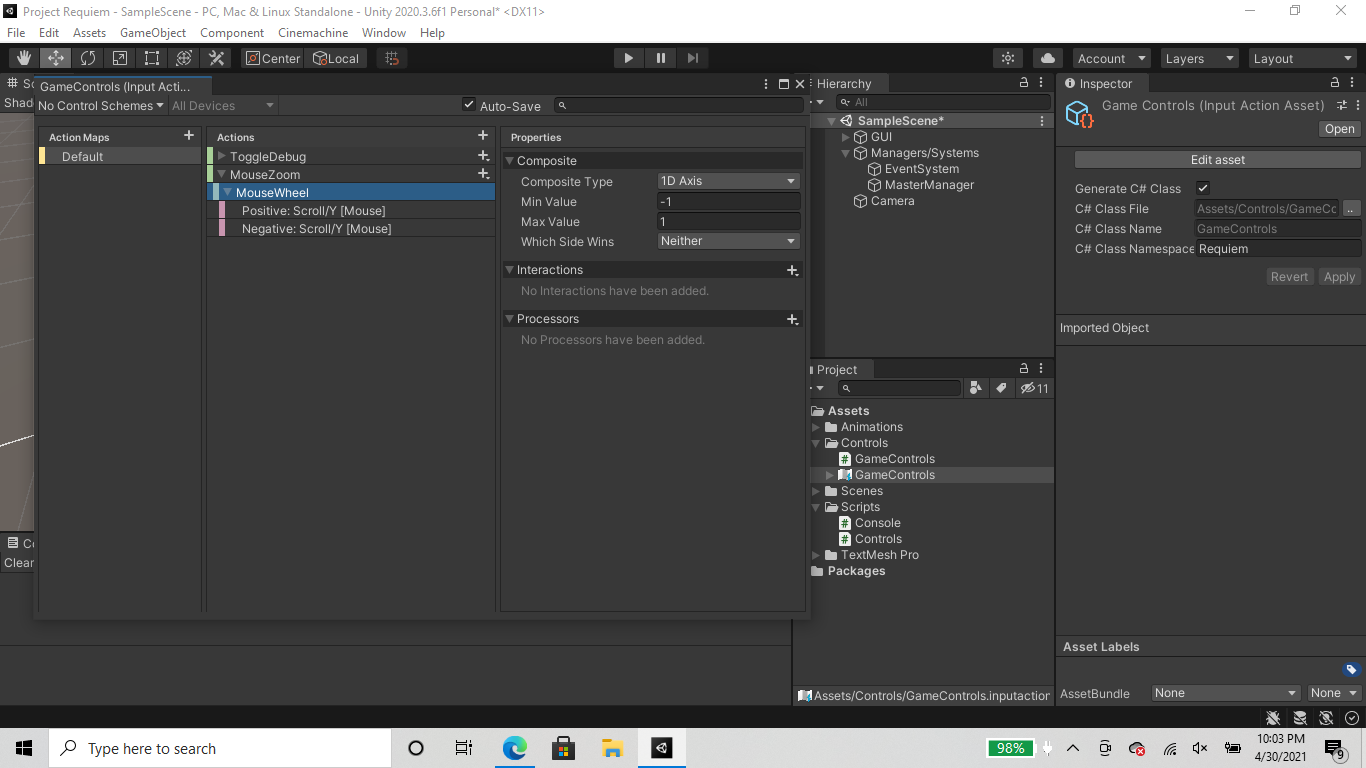Open the Composite Type dropdown
The height and width of the screenshot is (768, 1366).
pyautogui.click(x=728, y=181)
